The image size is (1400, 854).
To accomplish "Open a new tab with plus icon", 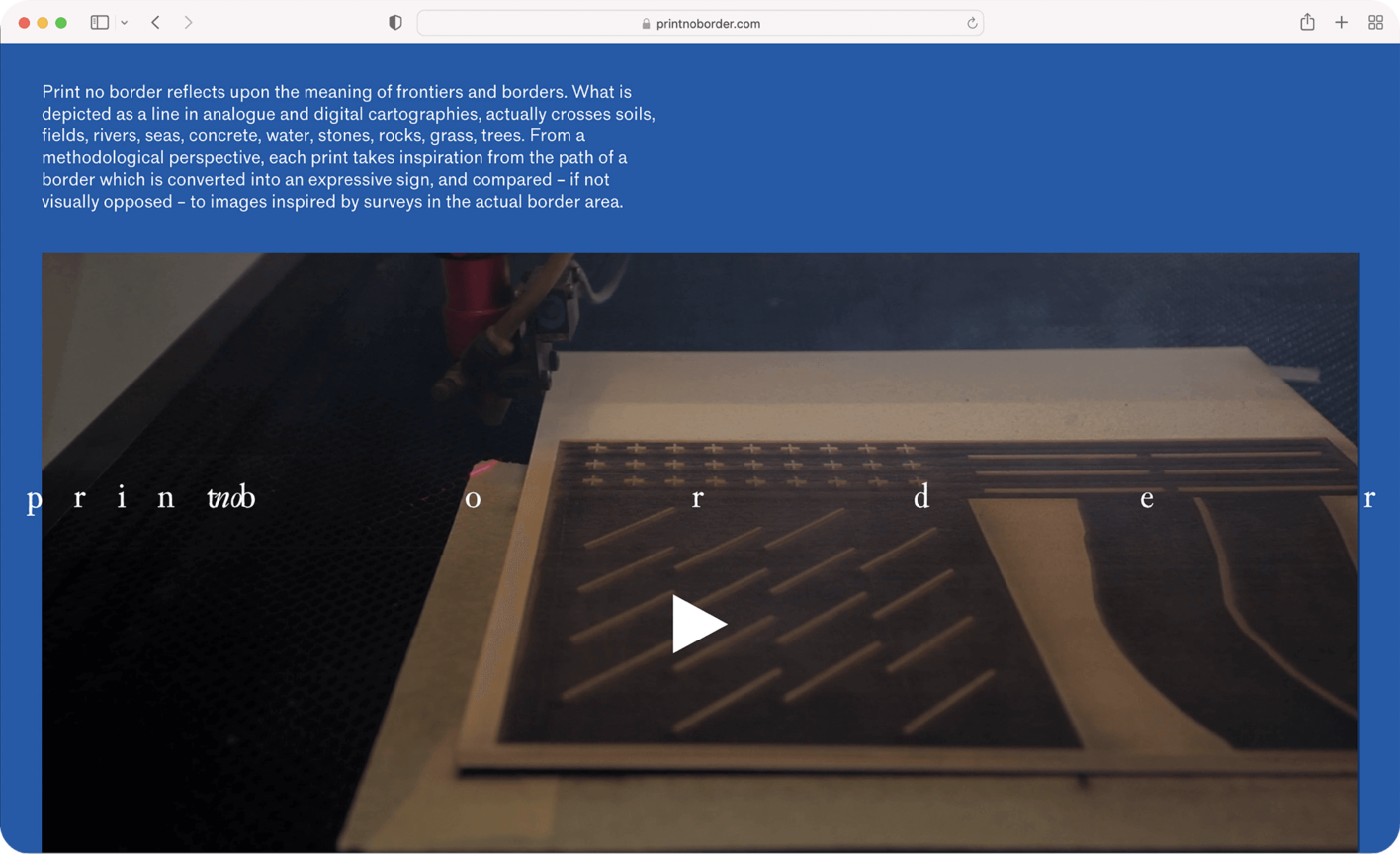I will pos(1341,23).
